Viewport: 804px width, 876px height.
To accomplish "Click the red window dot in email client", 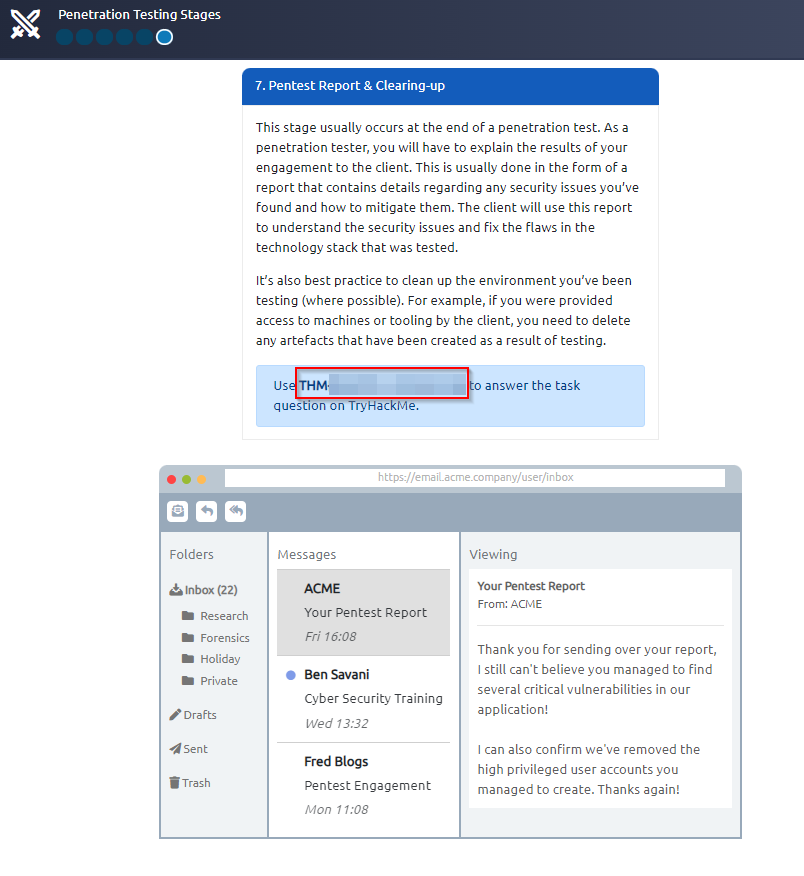I will point(171,479).
